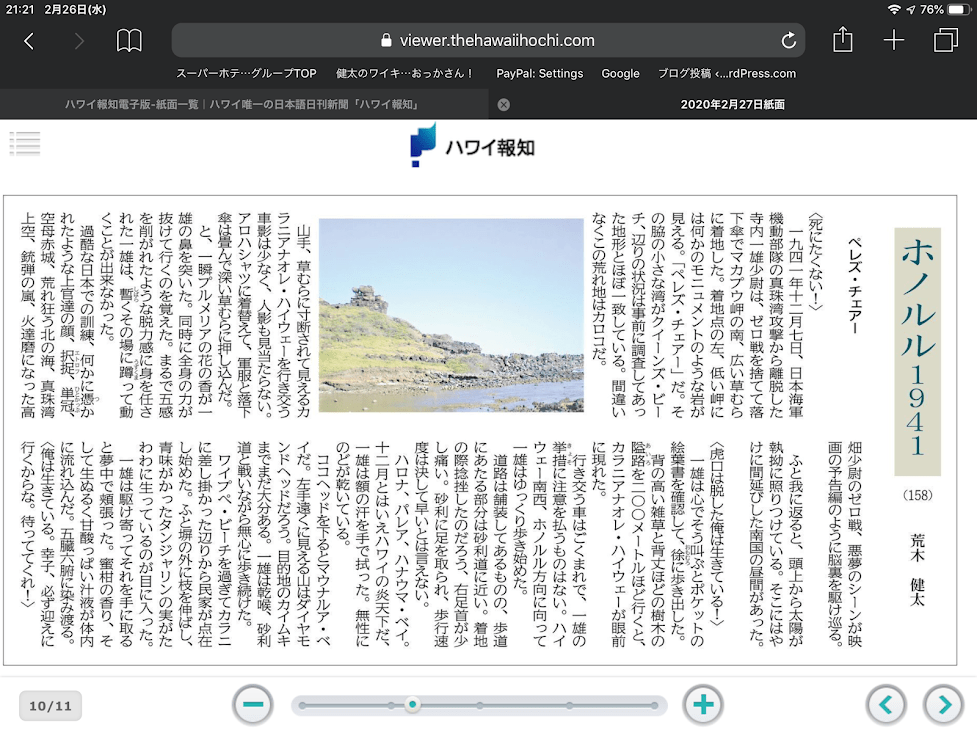Viewport: 977px width, 733px height.
Task: Go to next page with right chevron
Action: tap(943, 705)
